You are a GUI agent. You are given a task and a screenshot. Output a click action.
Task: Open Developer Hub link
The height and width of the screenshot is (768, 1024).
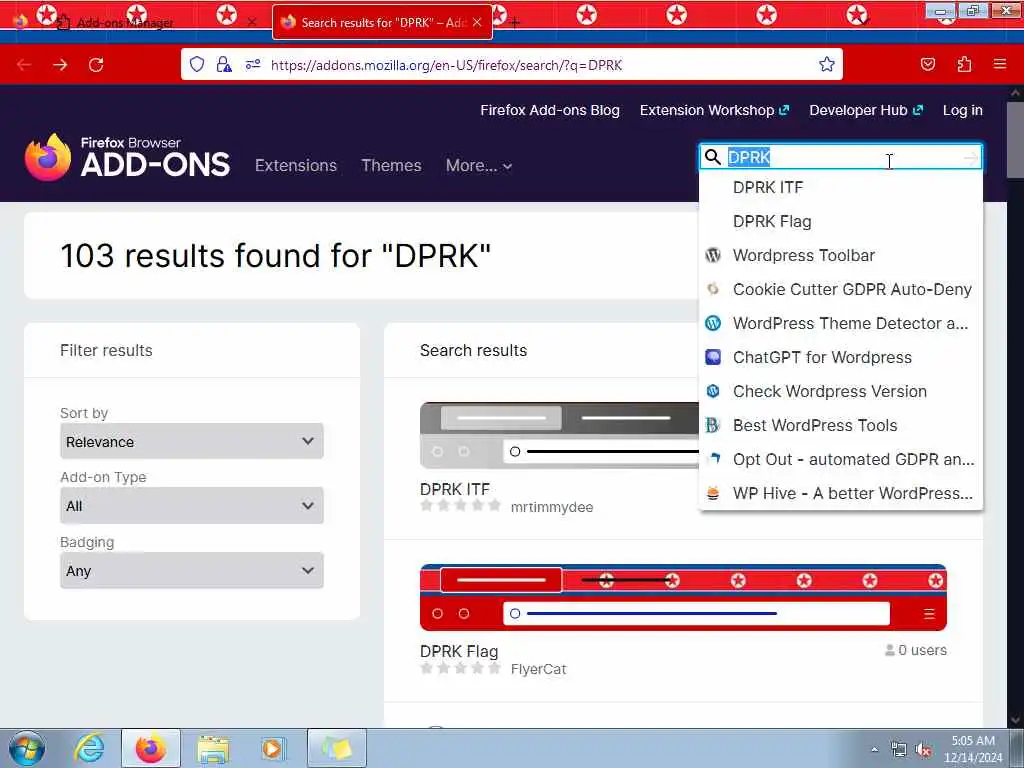click(866, 110)
